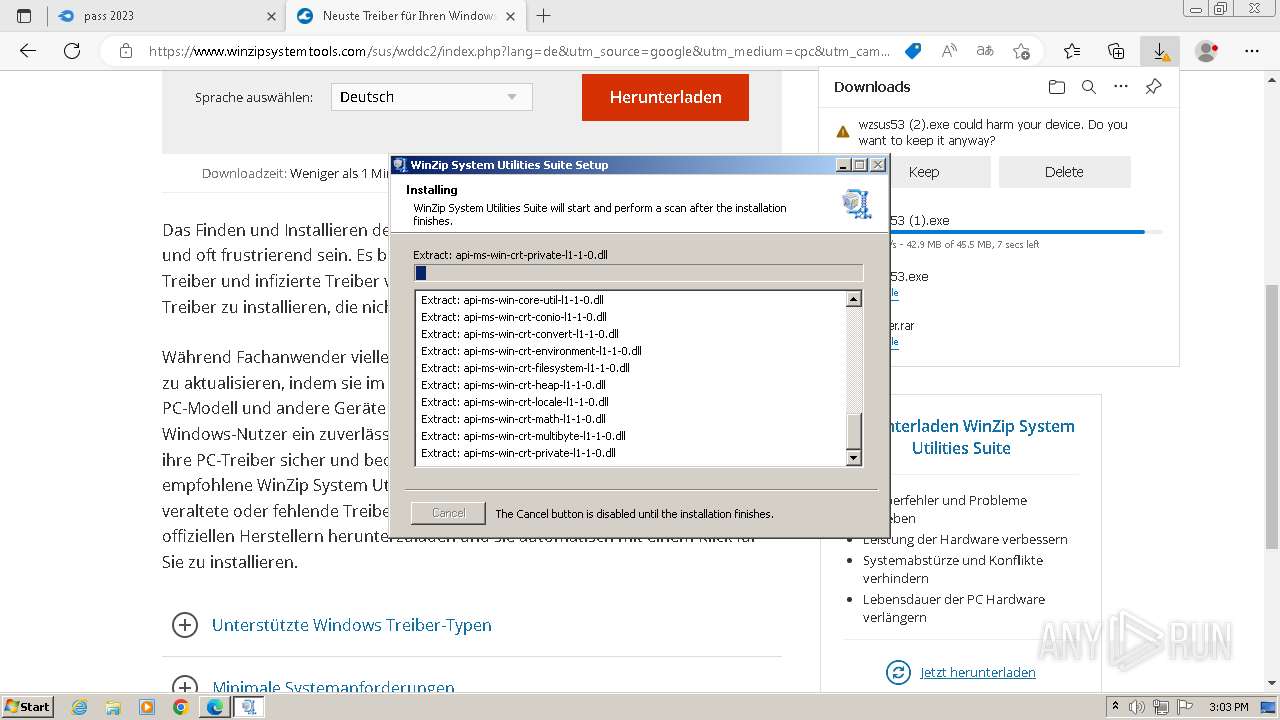Toggle the downloads toolbar icon

1160,51
